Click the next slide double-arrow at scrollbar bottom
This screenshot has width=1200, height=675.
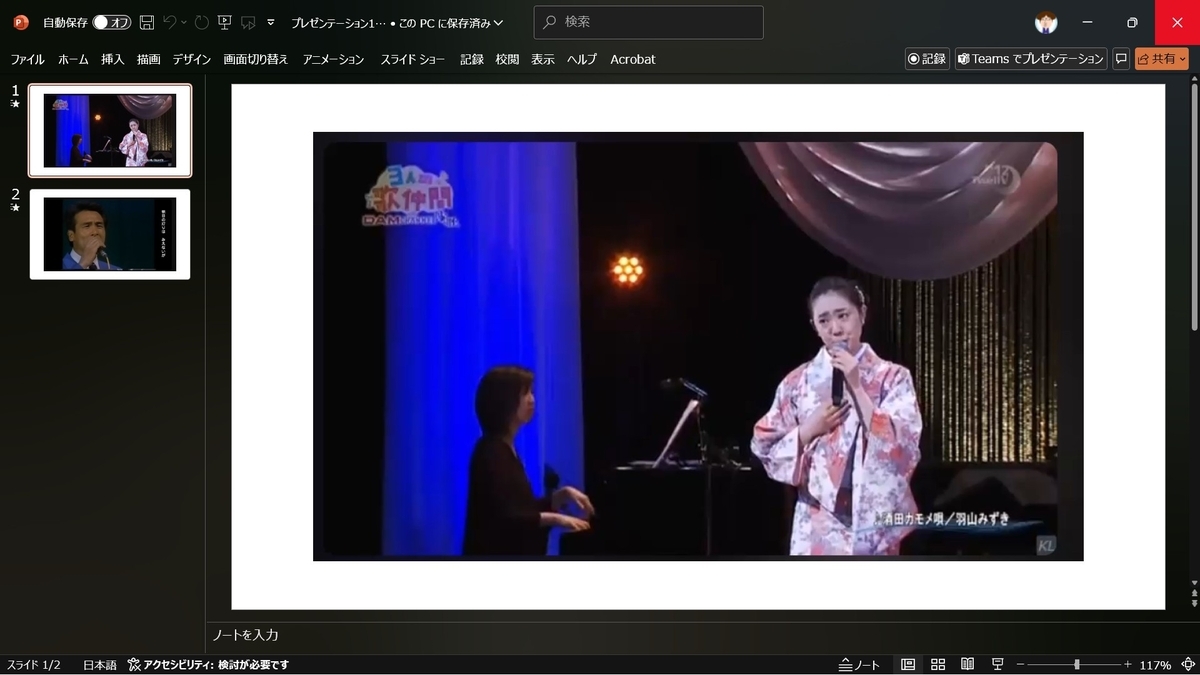tap(1194, 604)
